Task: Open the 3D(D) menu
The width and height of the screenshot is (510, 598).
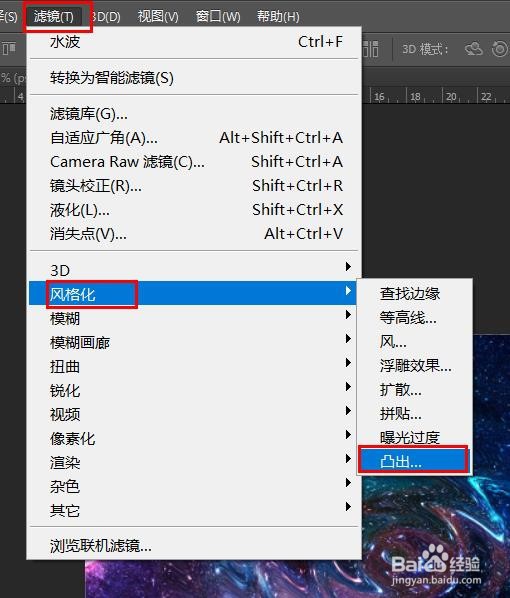Action: coord(106,16)
